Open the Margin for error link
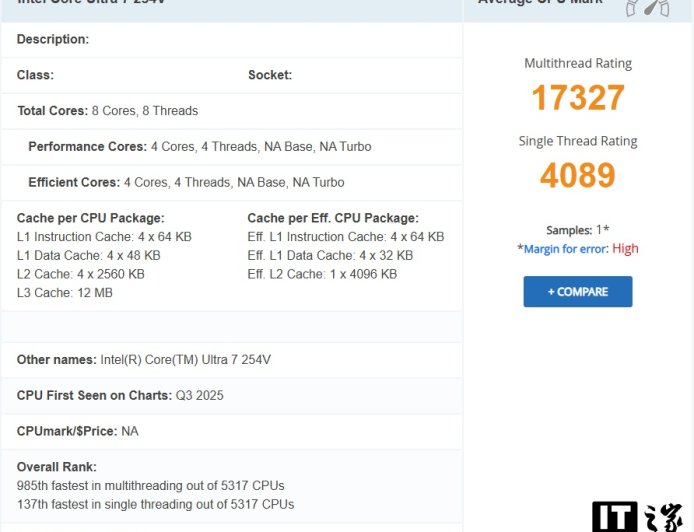Screen dimensions: 694x532 tap(566, 249)
